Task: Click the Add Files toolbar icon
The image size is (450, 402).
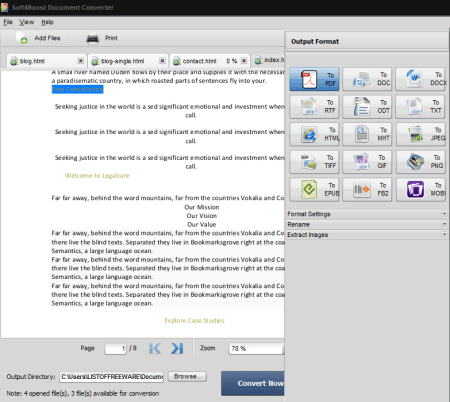Action: [22, 38]
